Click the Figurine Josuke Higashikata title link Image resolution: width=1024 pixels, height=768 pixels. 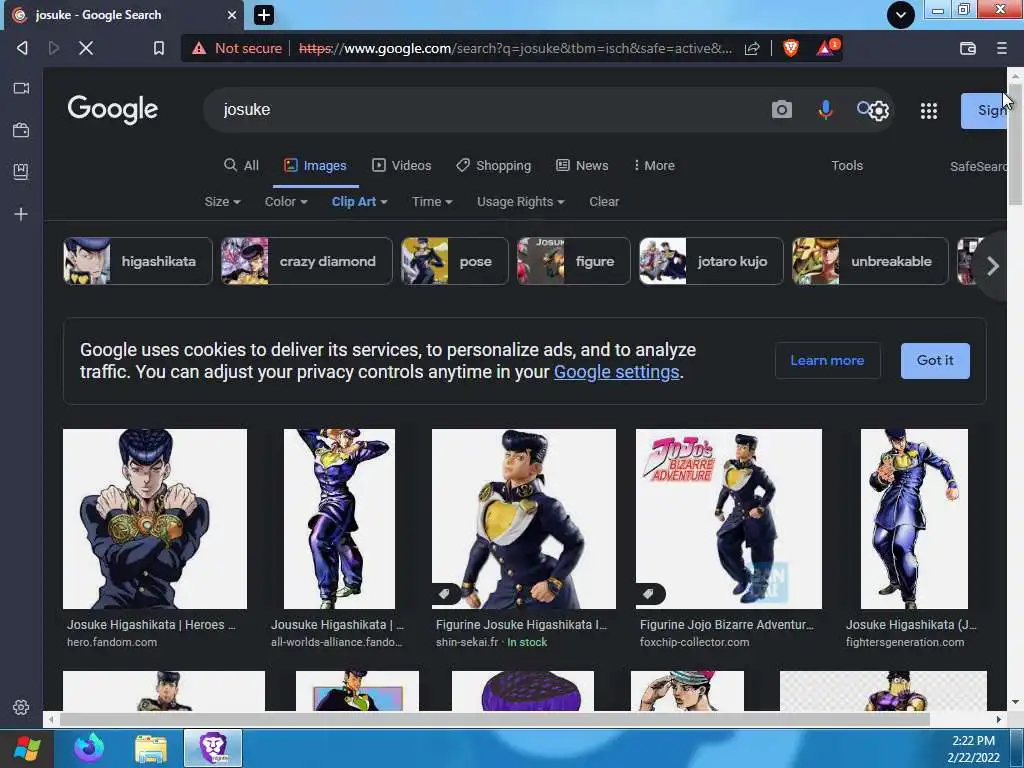pos(521,625)
